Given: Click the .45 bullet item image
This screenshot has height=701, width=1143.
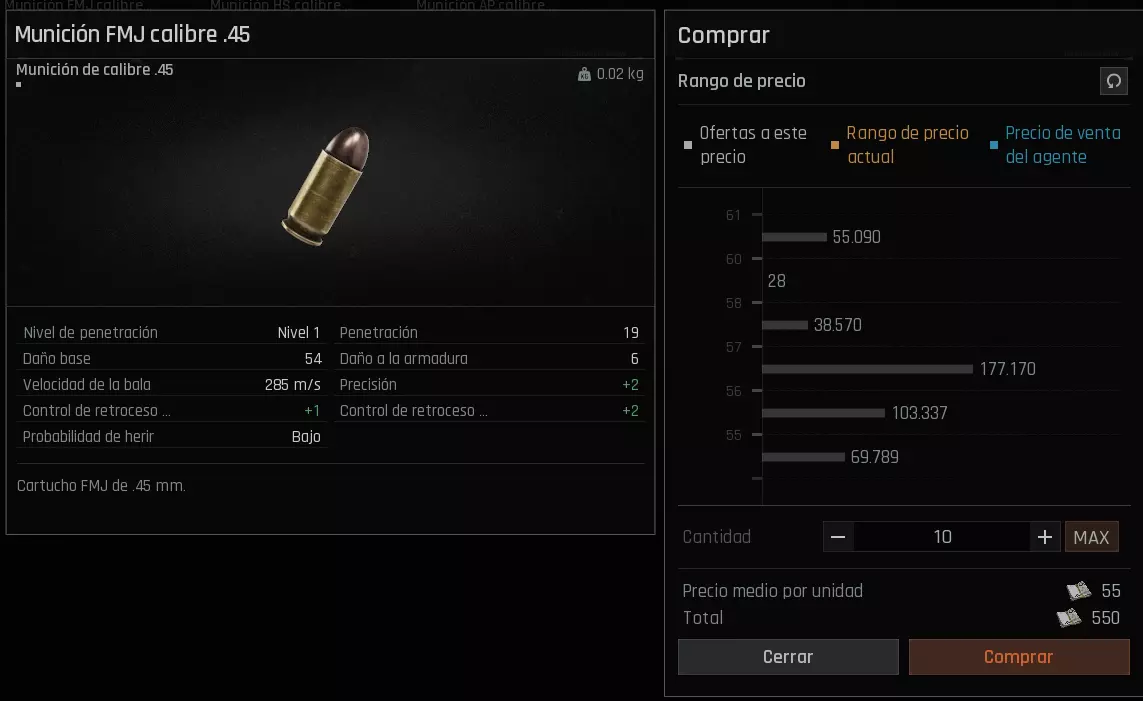Looking at the screenshot, I should [326, 187].
